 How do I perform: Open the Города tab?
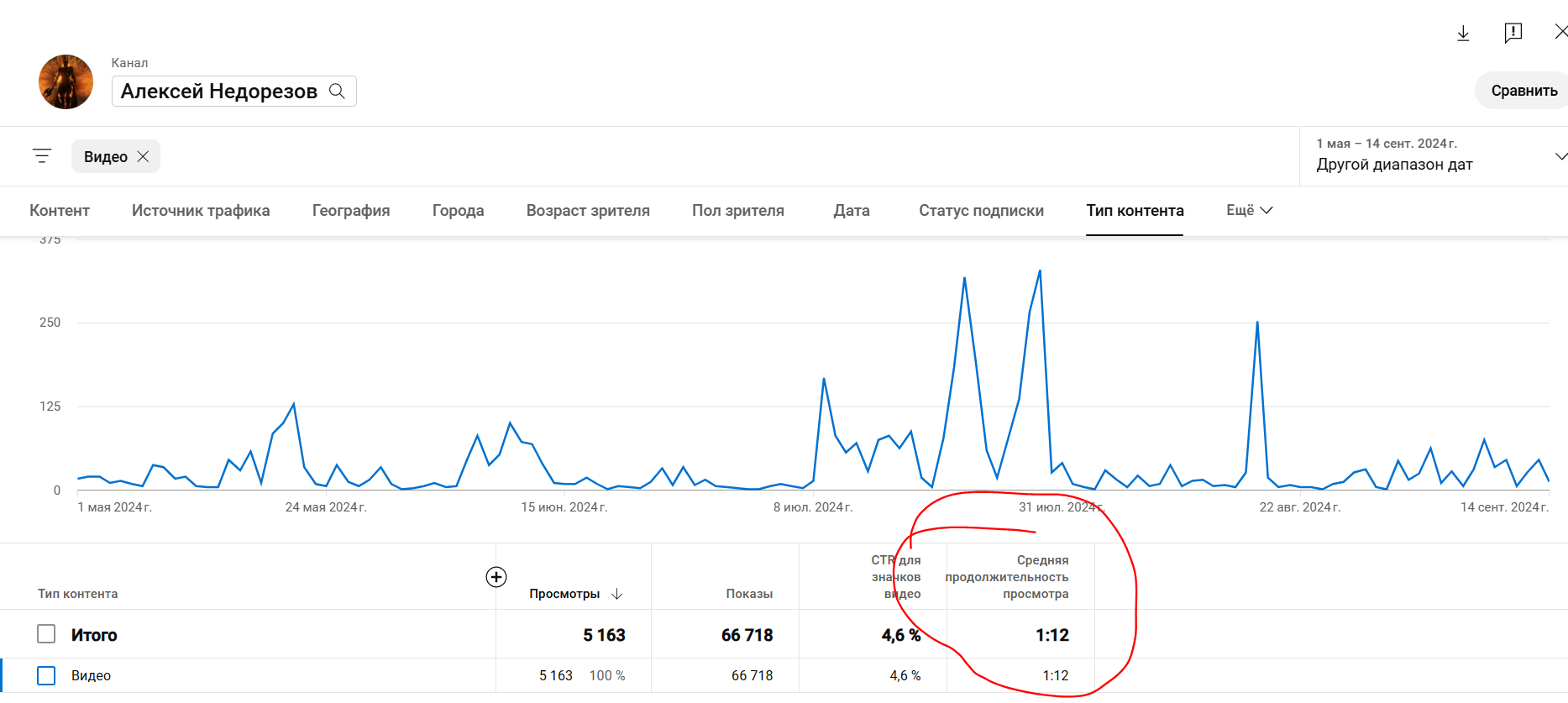[x=458, y=211]
